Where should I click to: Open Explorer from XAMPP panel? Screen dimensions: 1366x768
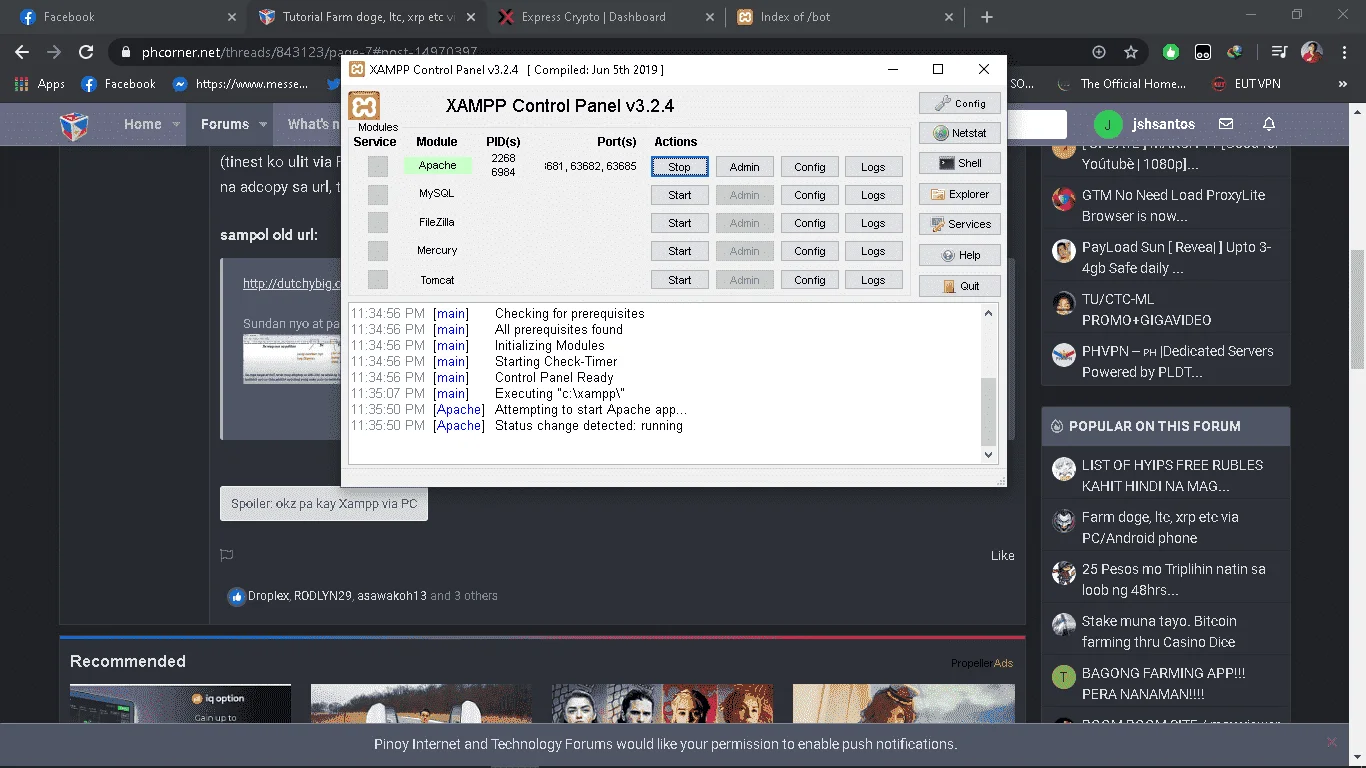click(x=960, y=194)
